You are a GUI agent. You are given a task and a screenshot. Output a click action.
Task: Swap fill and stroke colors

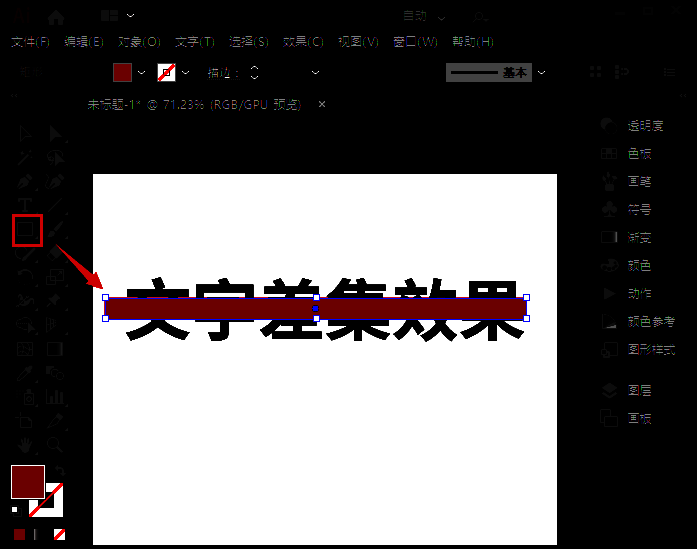pyautogui.click(x=59, y=470)
